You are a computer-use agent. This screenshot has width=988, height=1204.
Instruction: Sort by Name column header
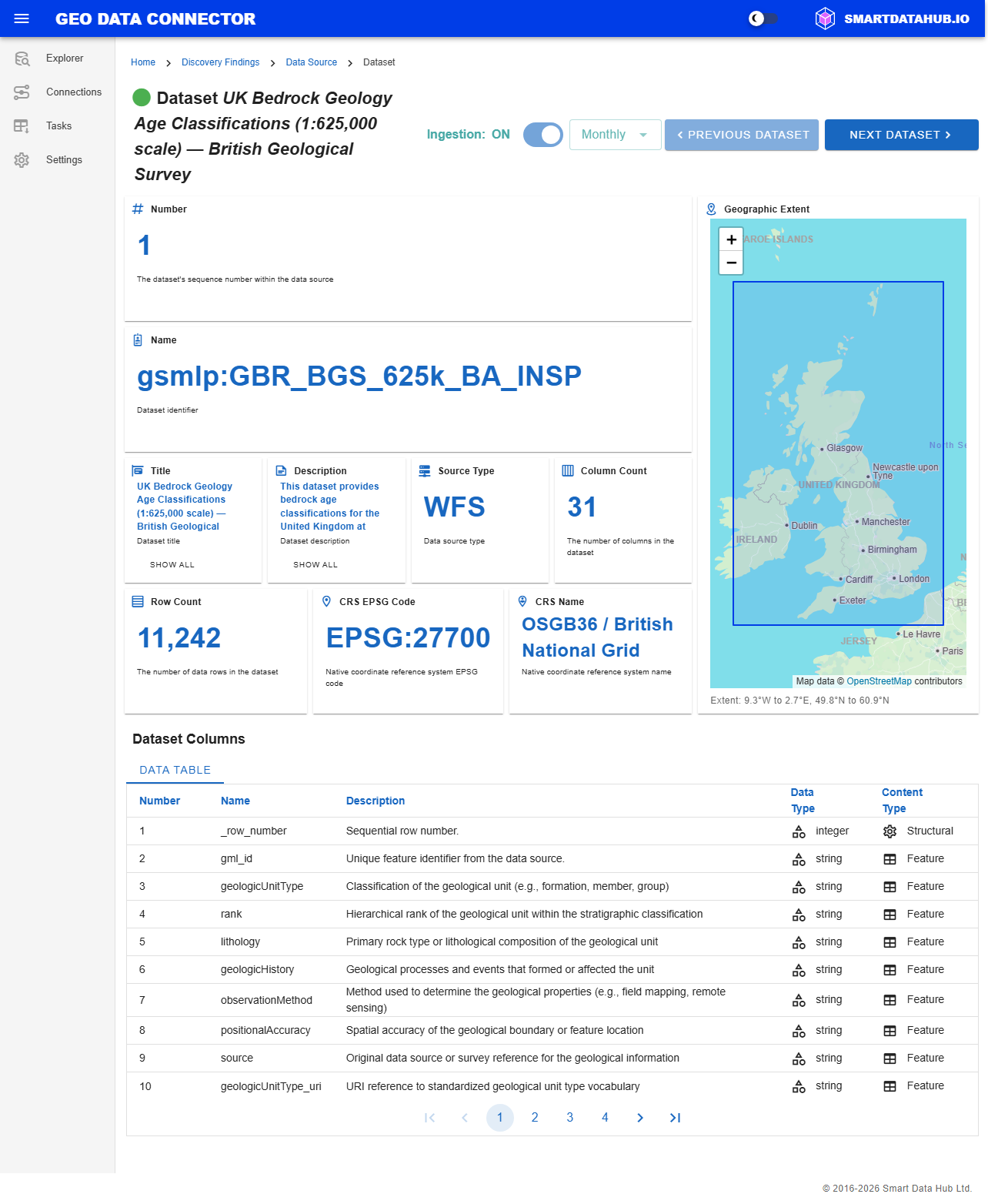coord(235,801)
